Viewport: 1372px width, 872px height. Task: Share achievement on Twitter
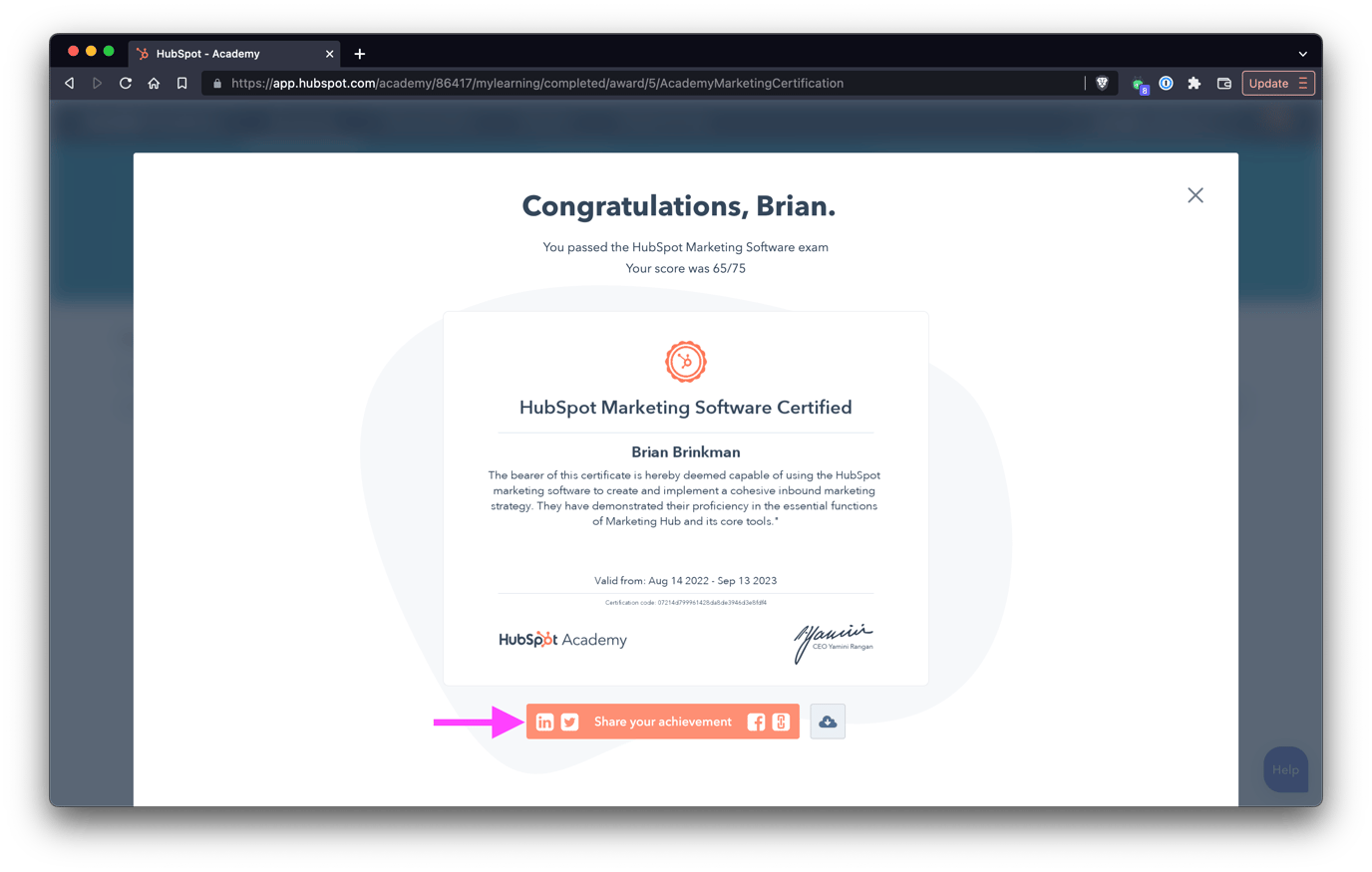click(x=569, y=722)
